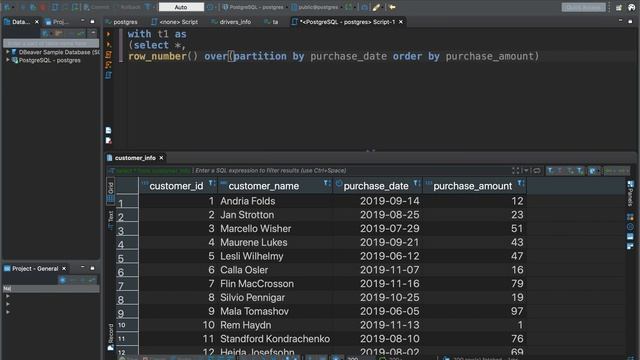Image resolution: width=640 pixels, height=360 pixels.
Task: Open the customer_name column sort/filter icon
Action: click(x=327, y=184)
